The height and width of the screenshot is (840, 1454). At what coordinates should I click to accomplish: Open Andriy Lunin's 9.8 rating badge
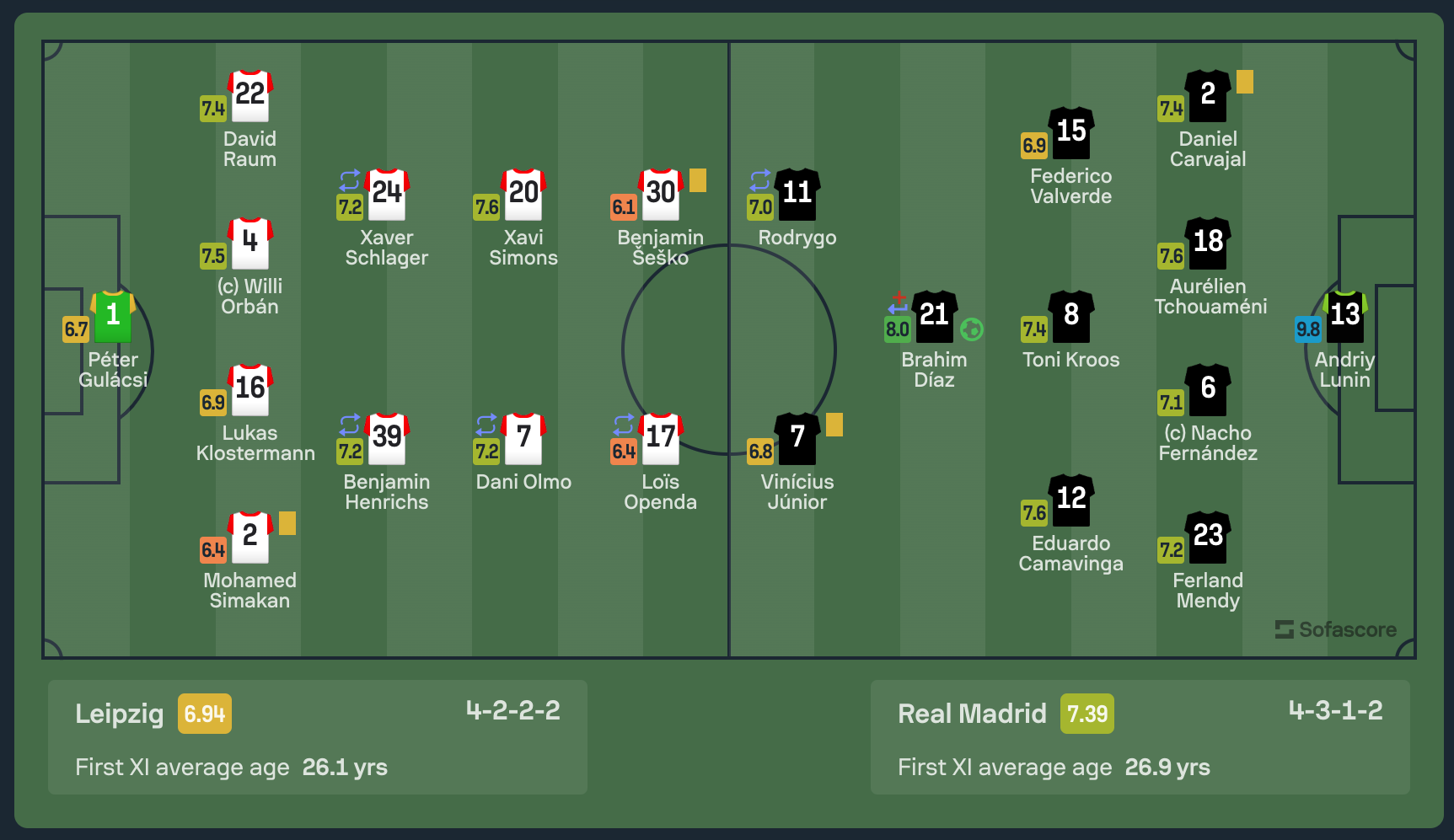pos(1307,329)
